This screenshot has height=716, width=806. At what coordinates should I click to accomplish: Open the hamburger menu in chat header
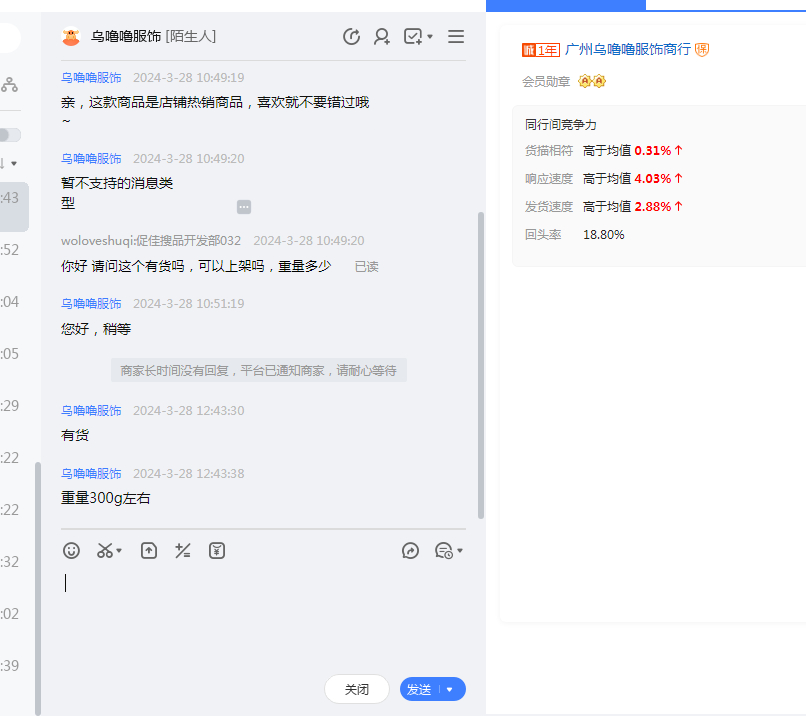(x=456, y=37)
